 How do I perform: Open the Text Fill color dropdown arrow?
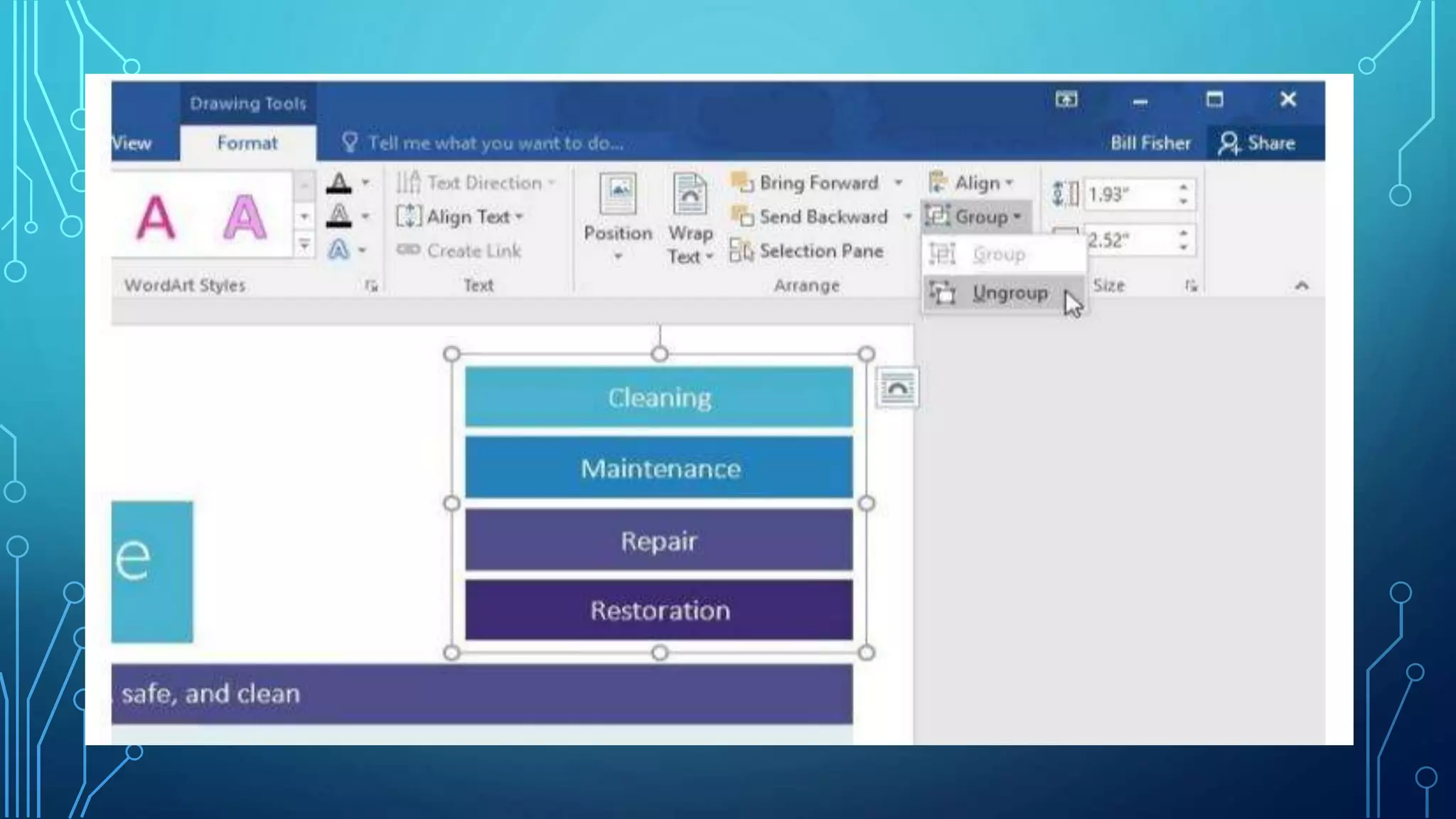point(365,183)
